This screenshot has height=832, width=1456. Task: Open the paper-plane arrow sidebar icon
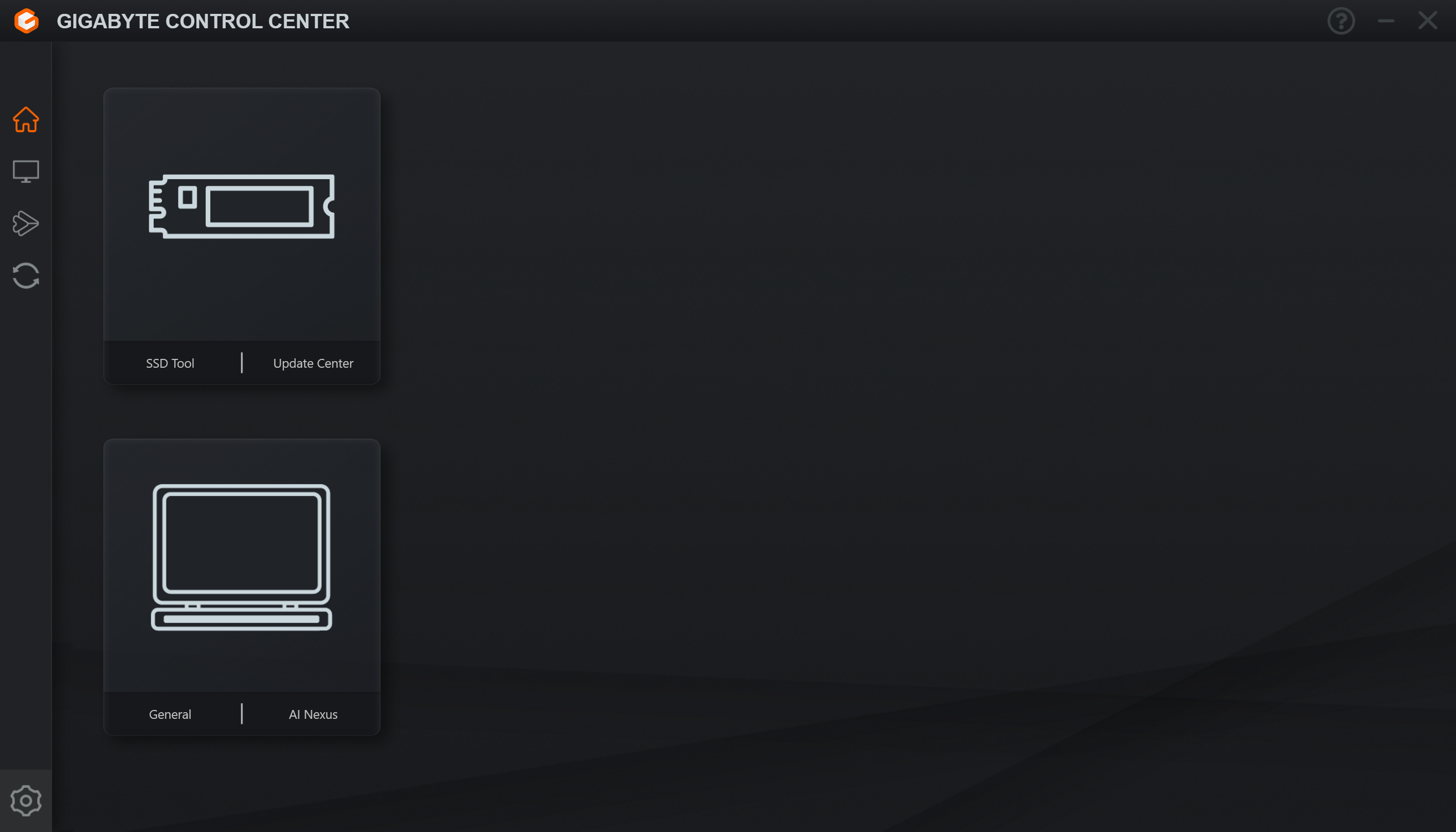coord(26,224)
